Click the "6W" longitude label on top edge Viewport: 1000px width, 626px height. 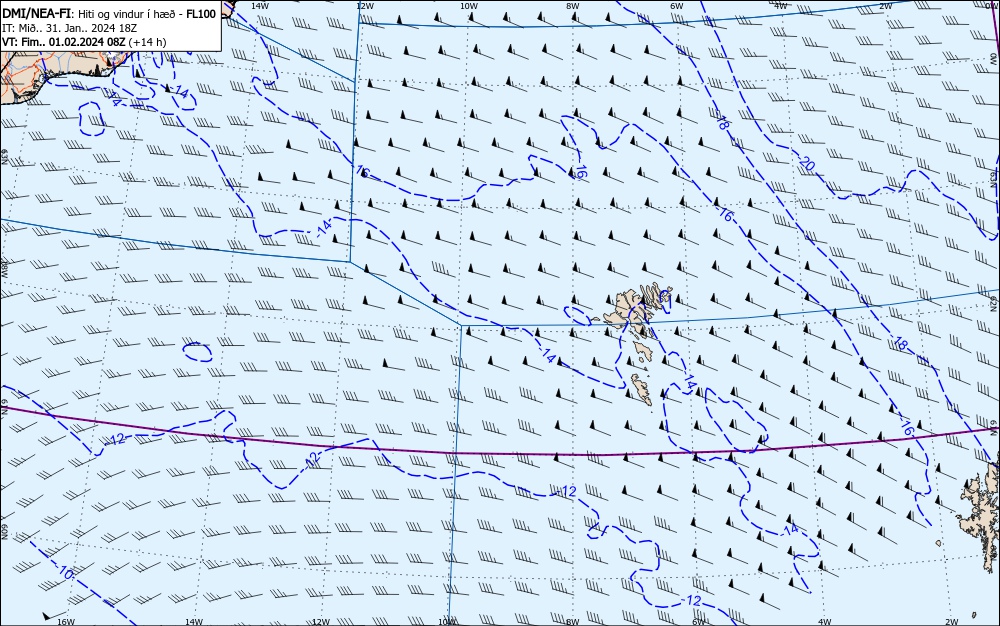[677, 6]
